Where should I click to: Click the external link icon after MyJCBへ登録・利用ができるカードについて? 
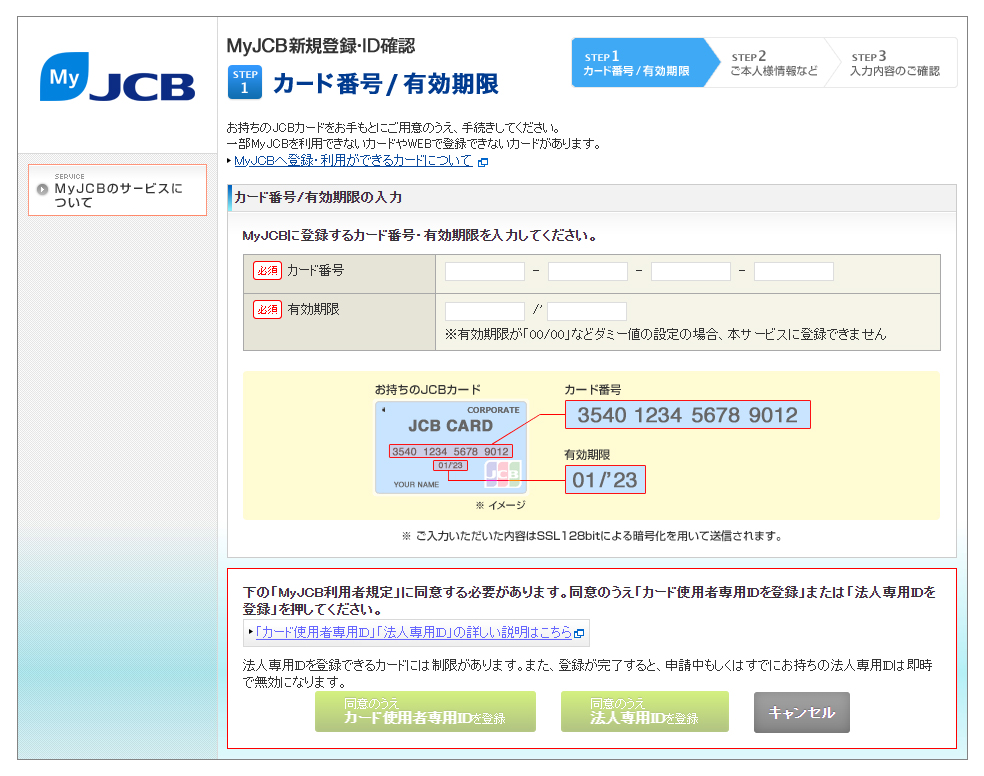[483, 162]
